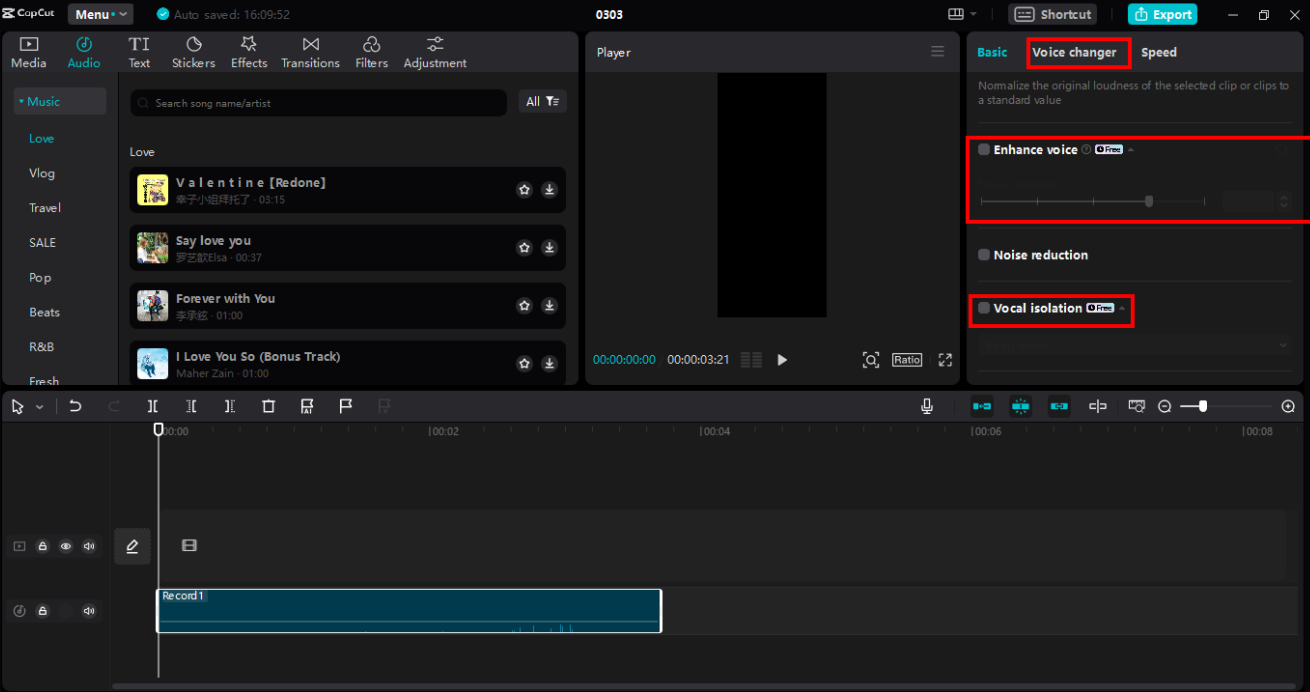Delete the selected clip
The image size is (1310, 692).
268,406
